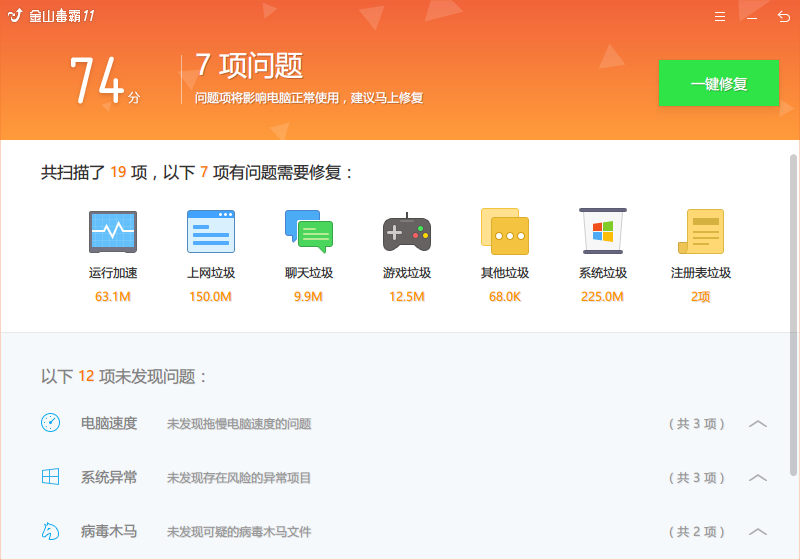The image size is (800, 560).
Task: Click the 游戏垃圾 gamepad icon
Action: click(x=407, y=233)
